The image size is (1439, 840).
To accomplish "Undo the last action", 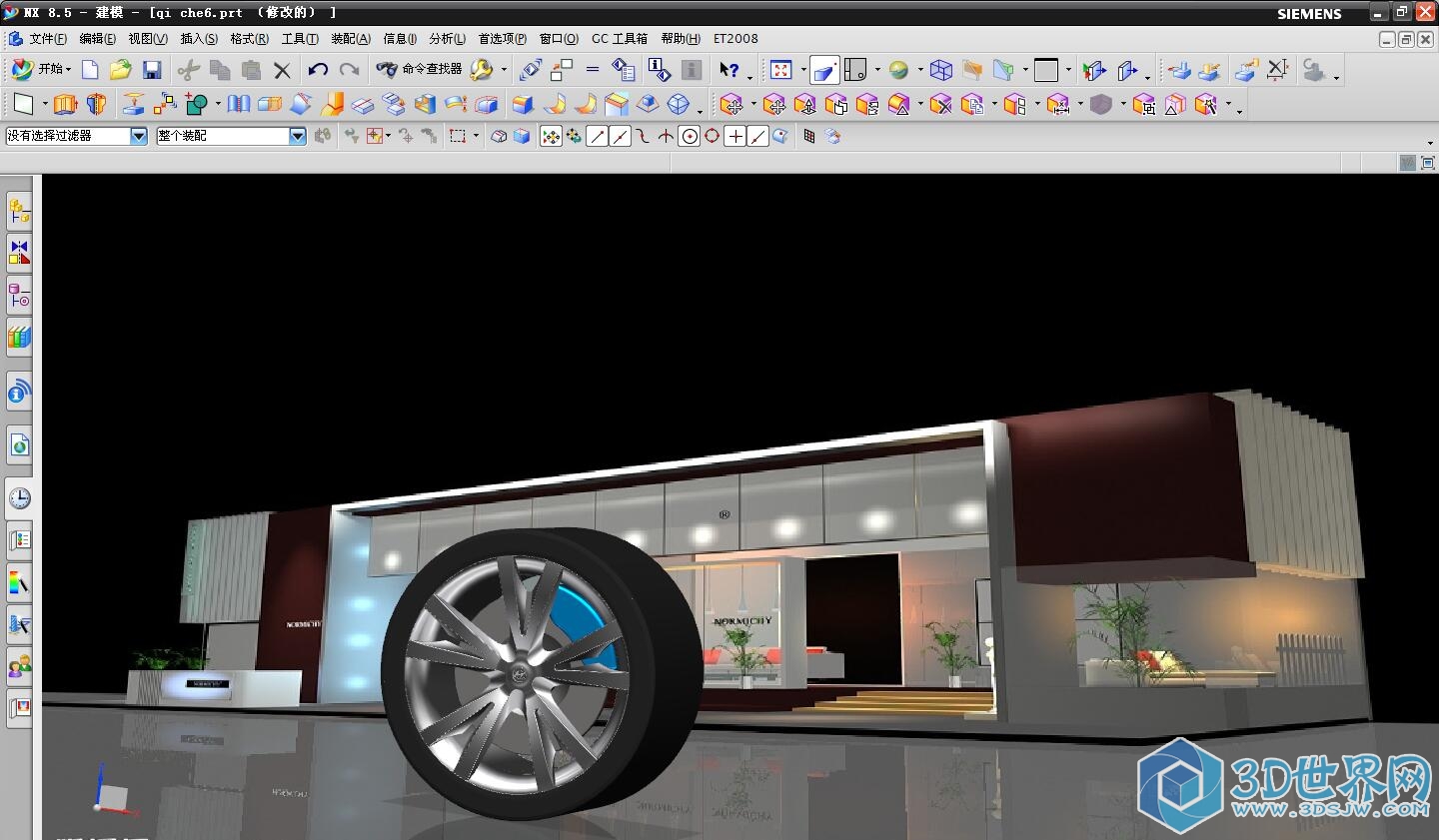I will pos(318,69).
